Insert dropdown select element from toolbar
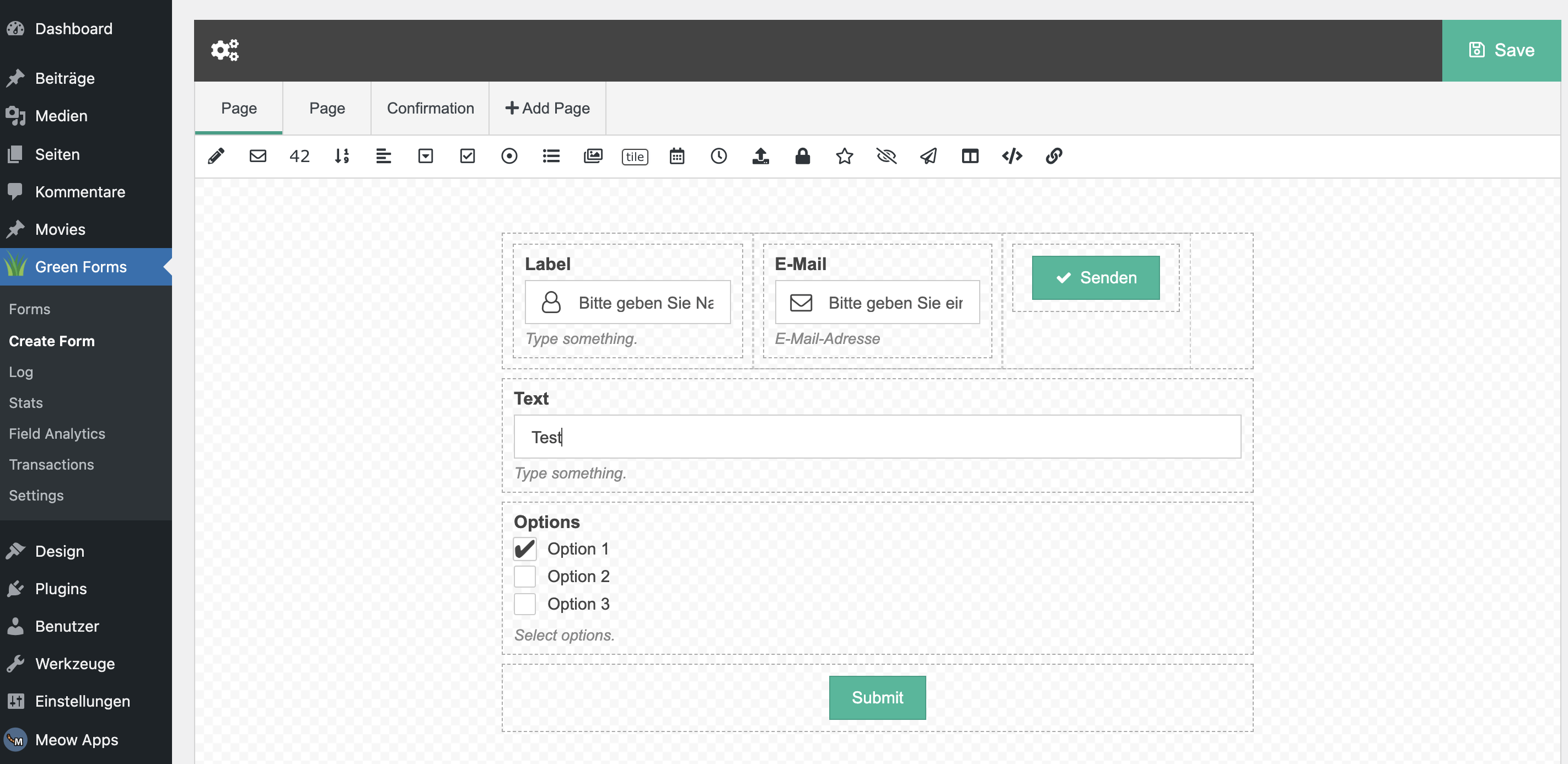This screenshot has height=764, width=1568. [x=426, y=156]
